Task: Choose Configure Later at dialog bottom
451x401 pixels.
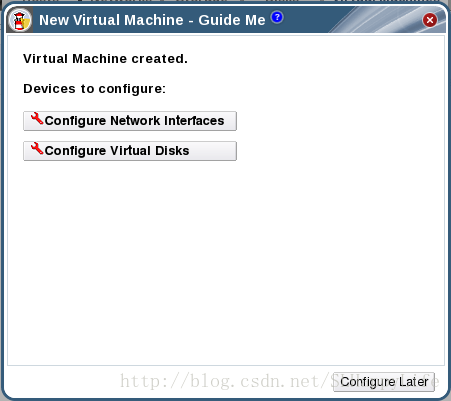Action: (x=384, y=382)
